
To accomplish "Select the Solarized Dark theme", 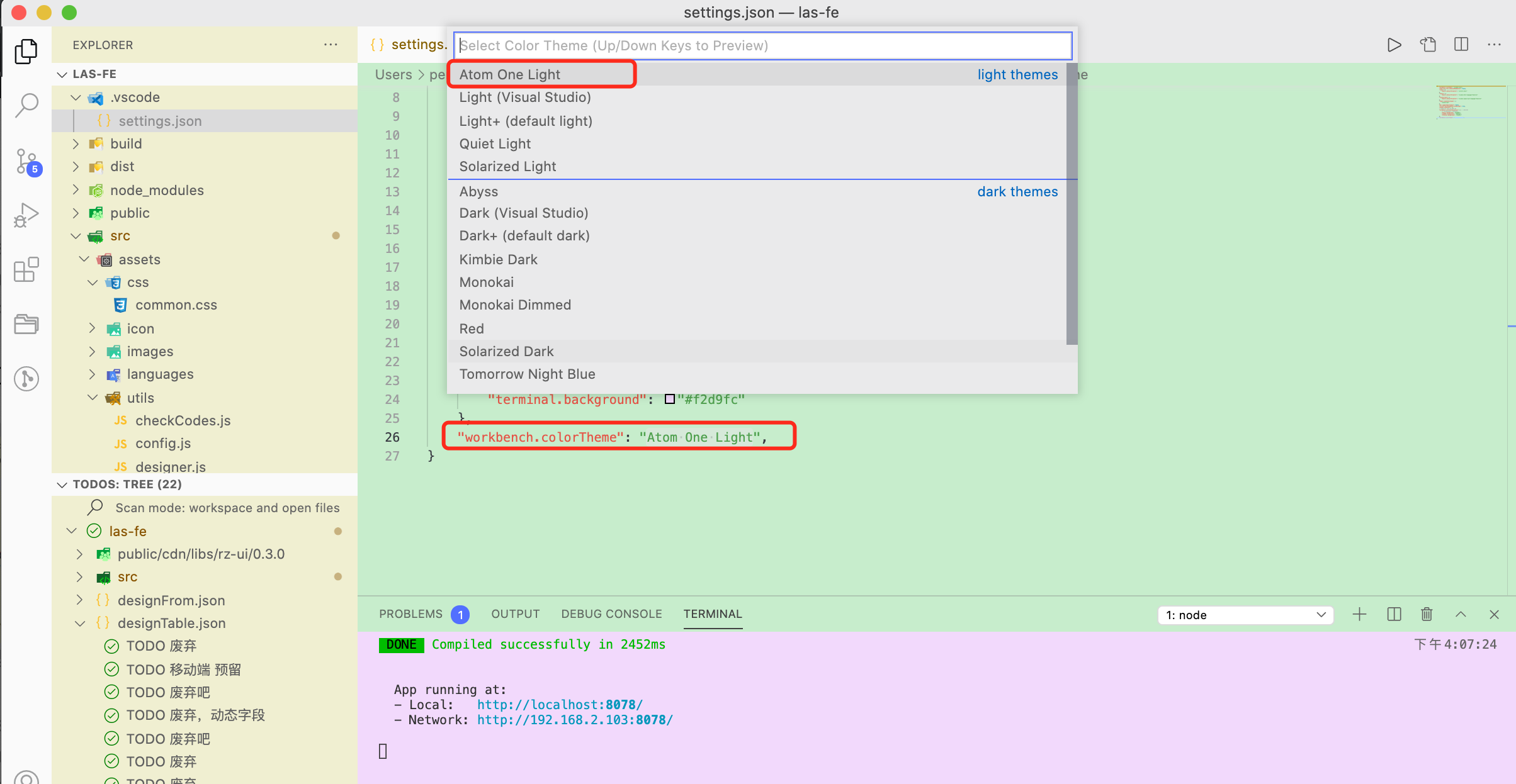I will point(506,351).
